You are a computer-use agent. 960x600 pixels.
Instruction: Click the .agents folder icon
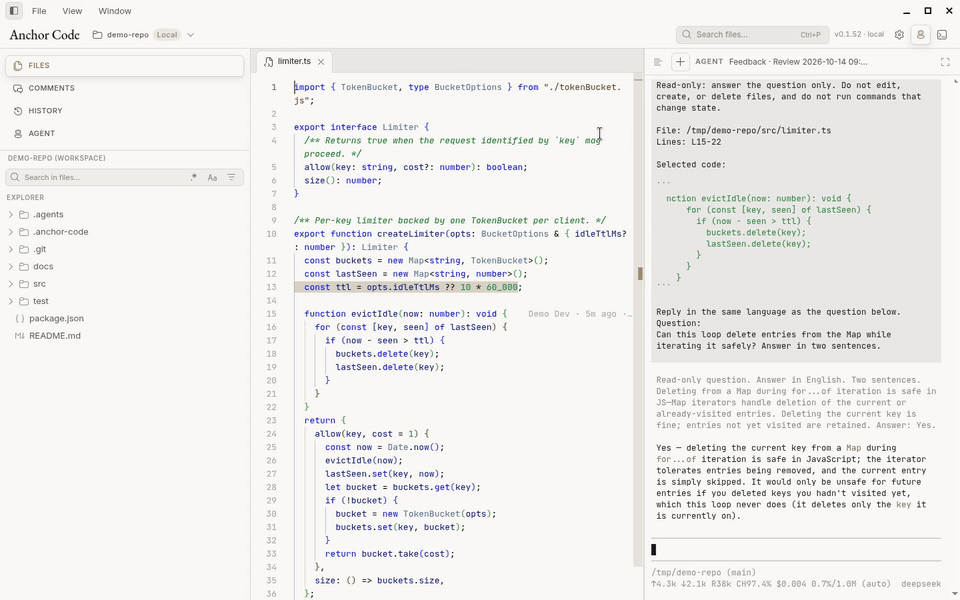[24, 215]
